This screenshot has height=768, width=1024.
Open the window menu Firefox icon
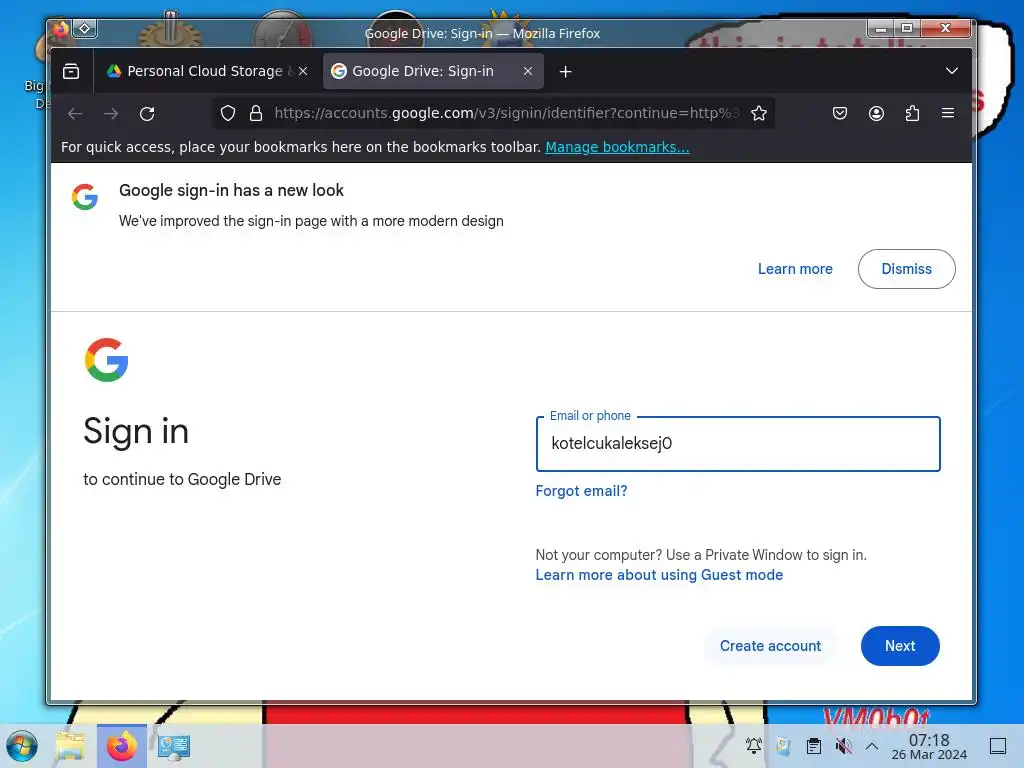(x=61, y=29)
